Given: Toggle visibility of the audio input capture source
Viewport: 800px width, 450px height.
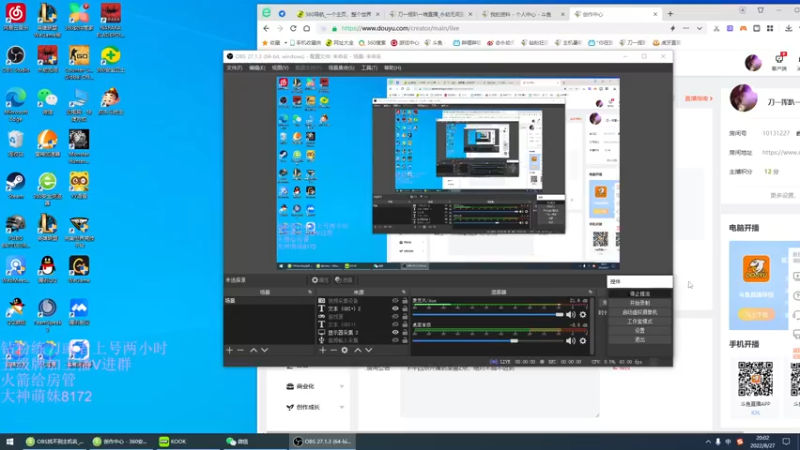Looking at the screenshot, I should tap(395, 340).
